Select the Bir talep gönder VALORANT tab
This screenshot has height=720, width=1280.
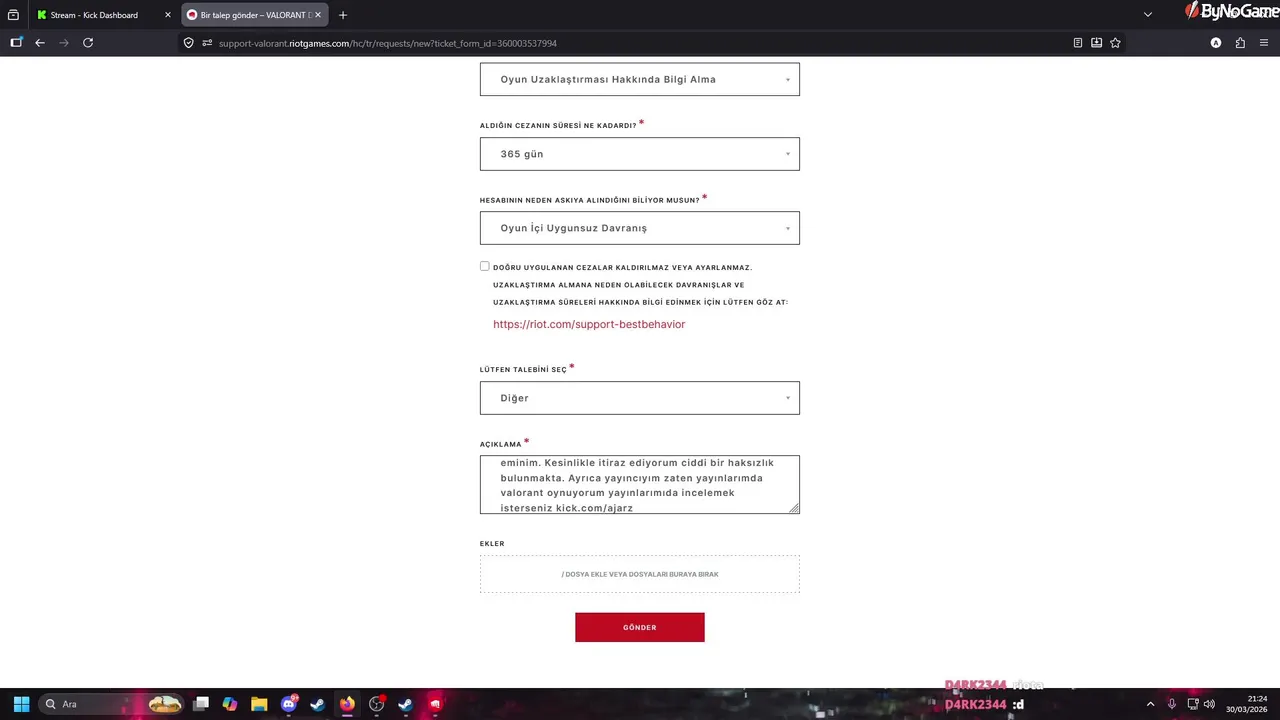pos(254,15)
